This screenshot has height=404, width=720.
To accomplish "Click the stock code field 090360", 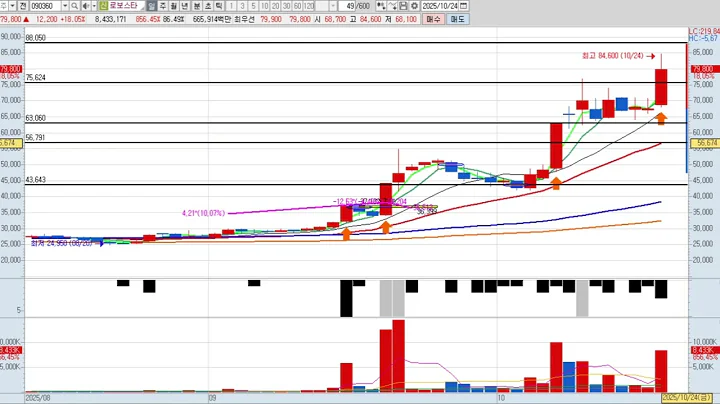I will pyautogui.click(x=45, y=6).
